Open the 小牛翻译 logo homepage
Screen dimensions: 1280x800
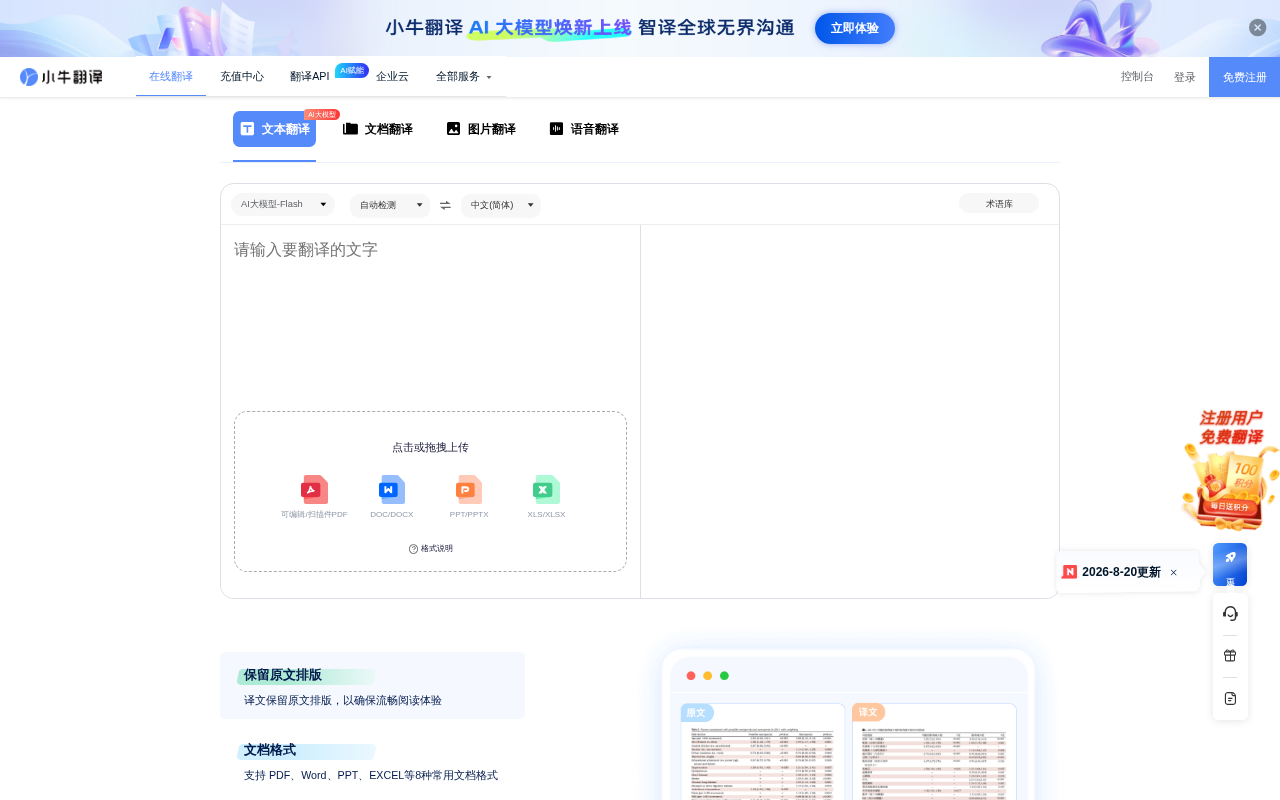[x=61, y=77]
